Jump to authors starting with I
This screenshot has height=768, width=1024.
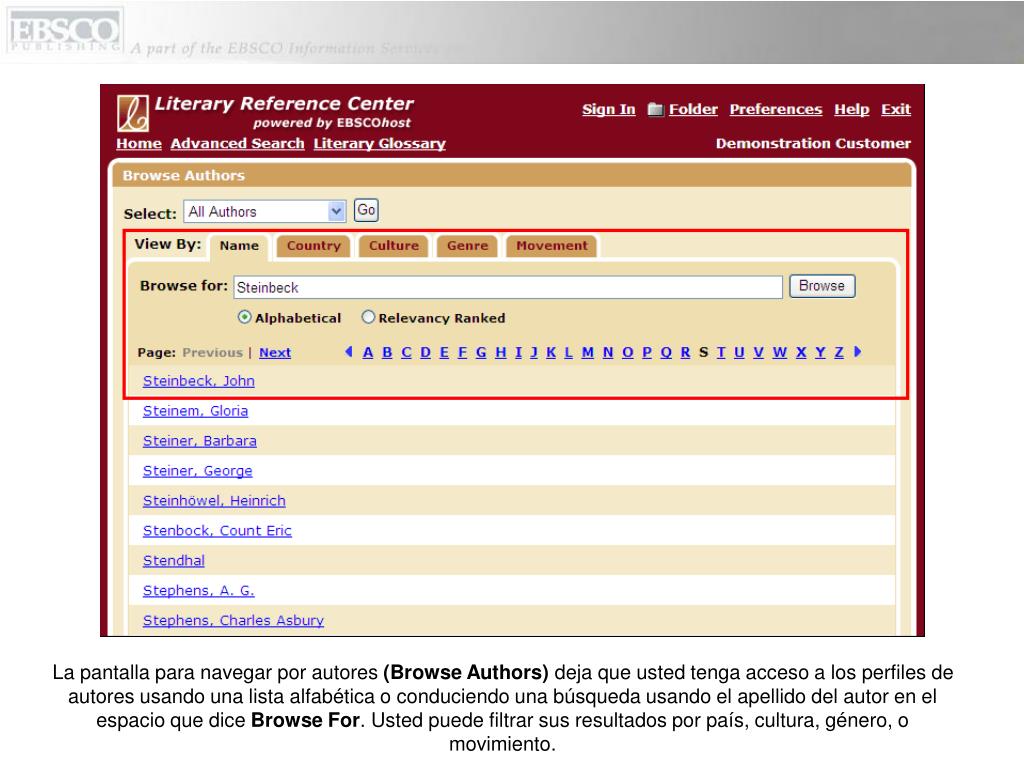519,353
